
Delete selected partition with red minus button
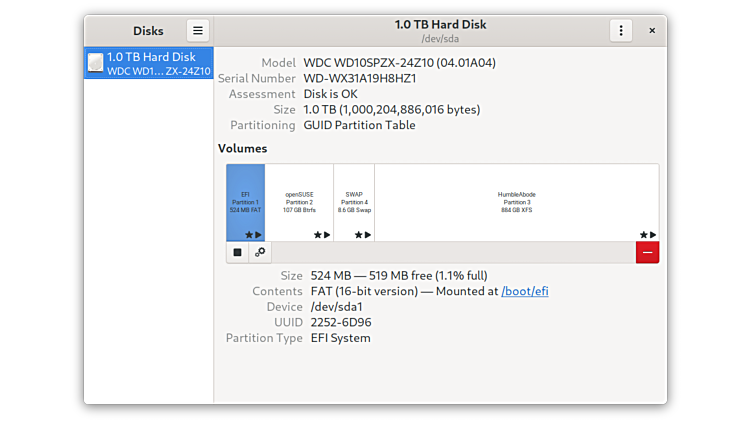[647, 252]
